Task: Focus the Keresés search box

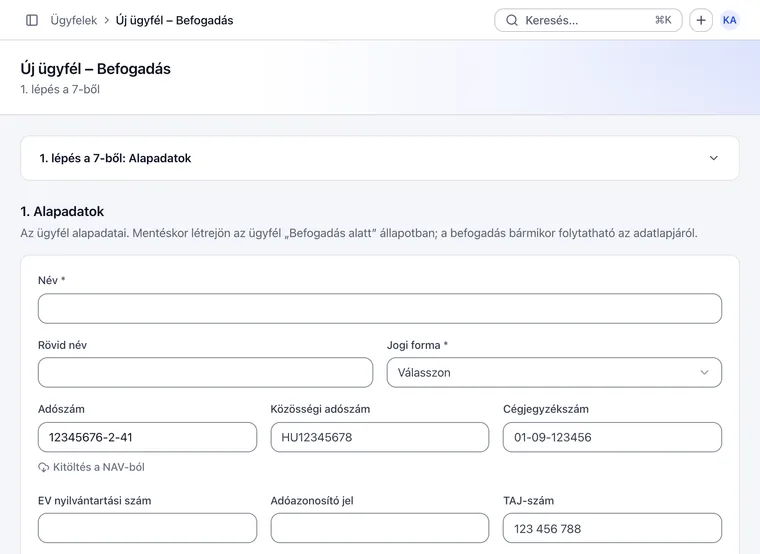Action: tap(588, 20)
